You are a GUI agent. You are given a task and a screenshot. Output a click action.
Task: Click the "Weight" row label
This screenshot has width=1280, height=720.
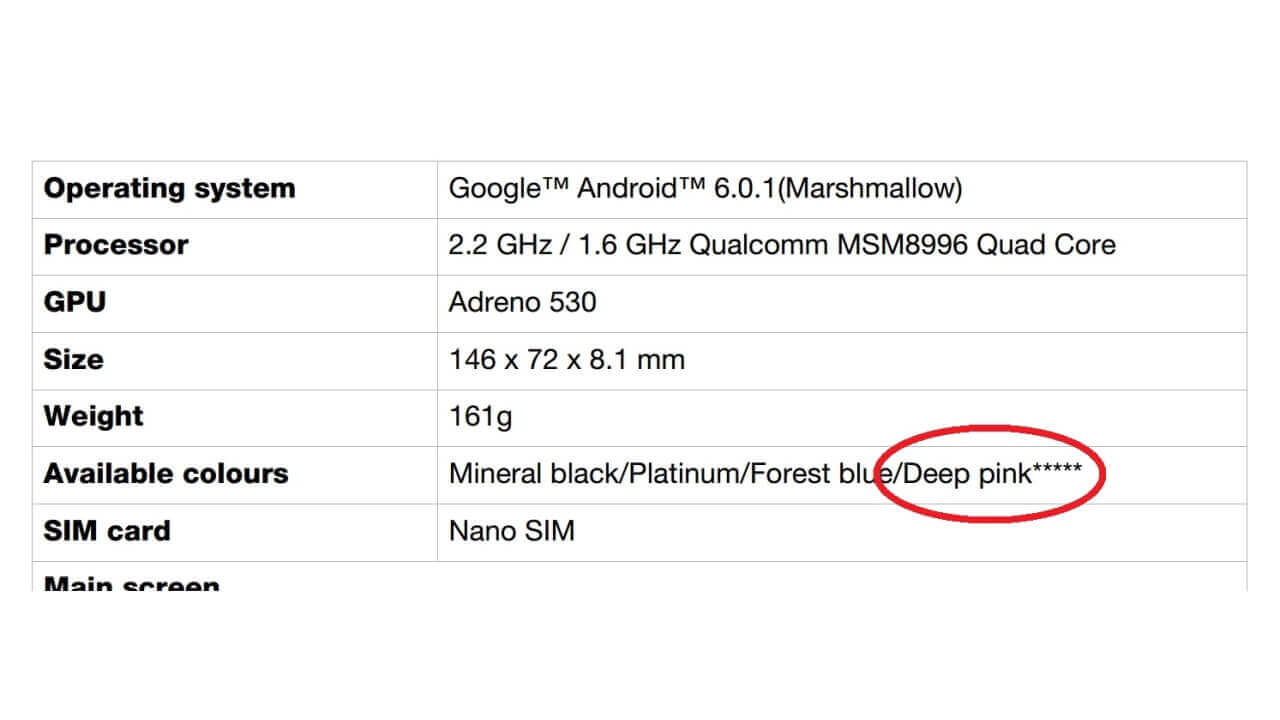[x=94, y=417]
